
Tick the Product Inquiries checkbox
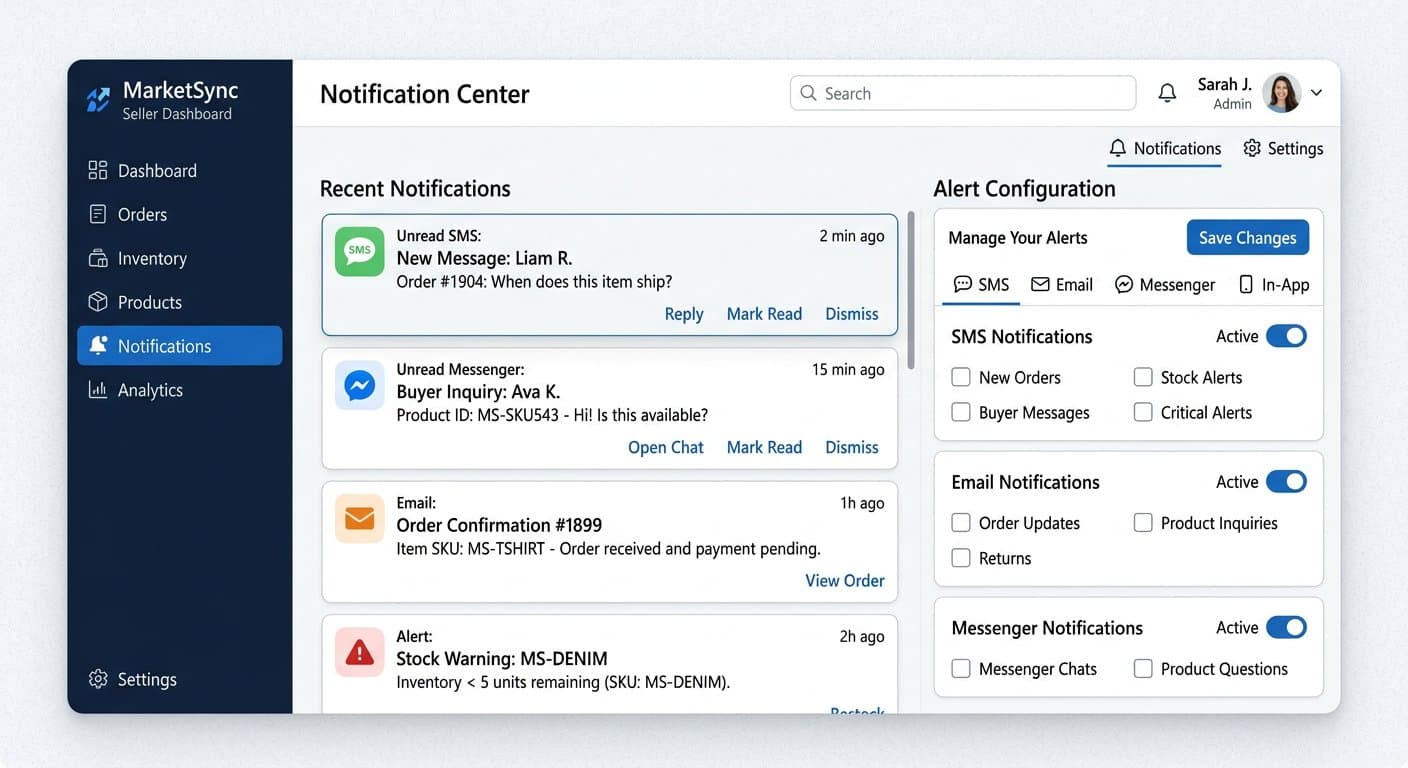click(1143, 523)
